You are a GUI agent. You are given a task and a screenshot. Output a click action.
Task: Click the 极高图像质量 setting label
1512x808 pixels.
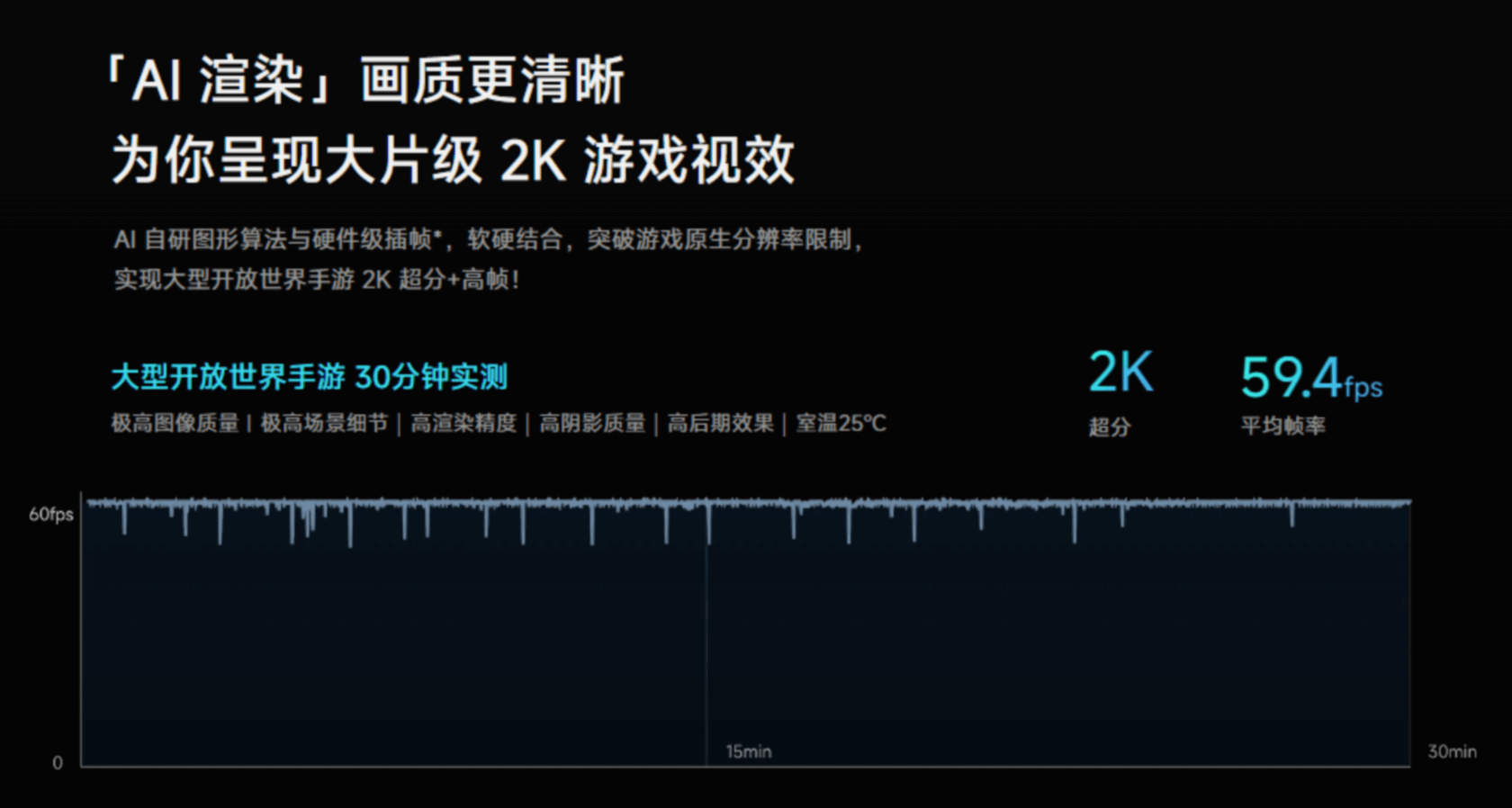click(x=175, y=423)
